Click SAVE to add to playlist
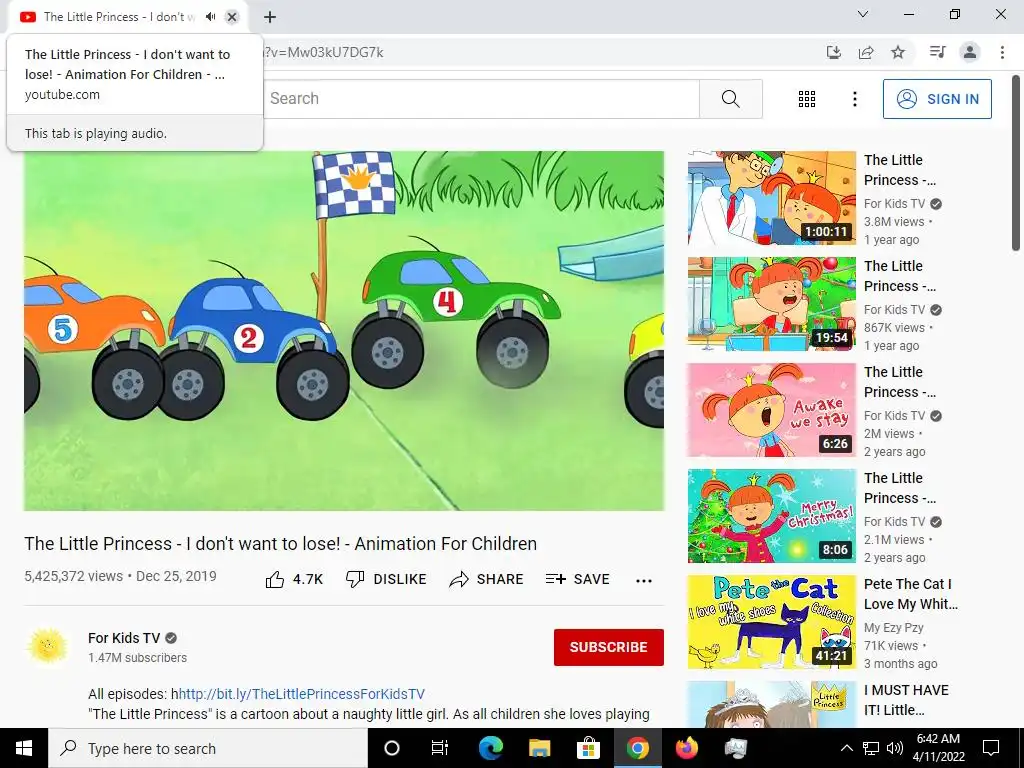This screenshot has height=768, width=1024. [x=578, y=579]
